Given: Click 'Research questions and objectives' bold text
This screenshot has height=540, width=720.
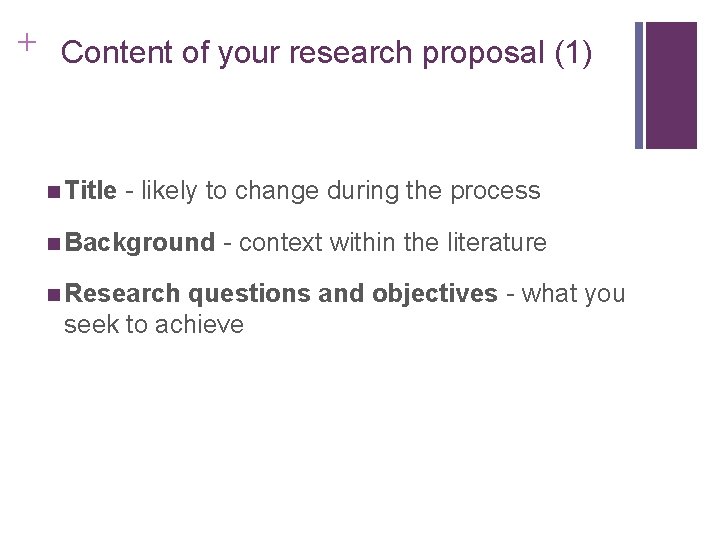Looking at the screenshot, I should click(x=281, y=293).
